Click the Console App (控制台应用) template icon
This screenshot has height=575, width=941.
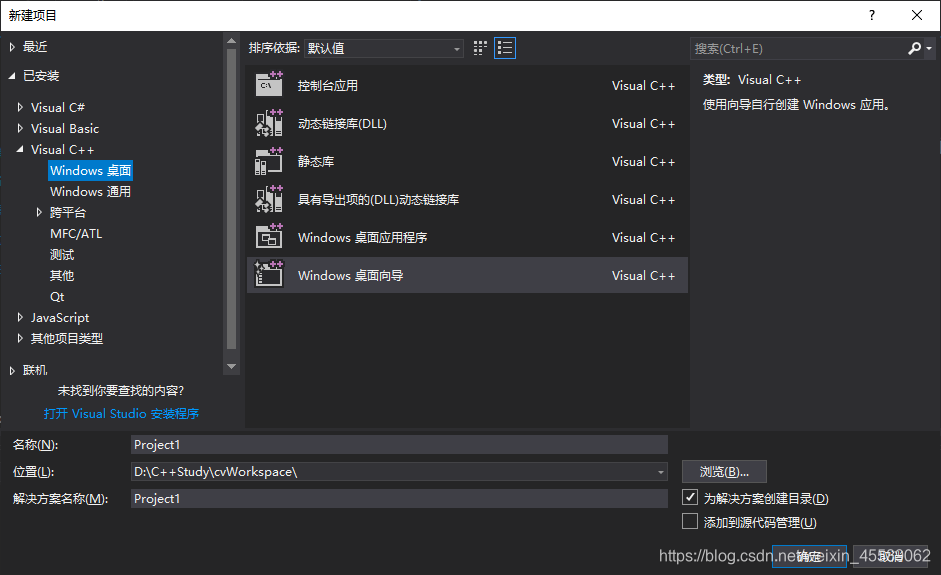[269, 85]
